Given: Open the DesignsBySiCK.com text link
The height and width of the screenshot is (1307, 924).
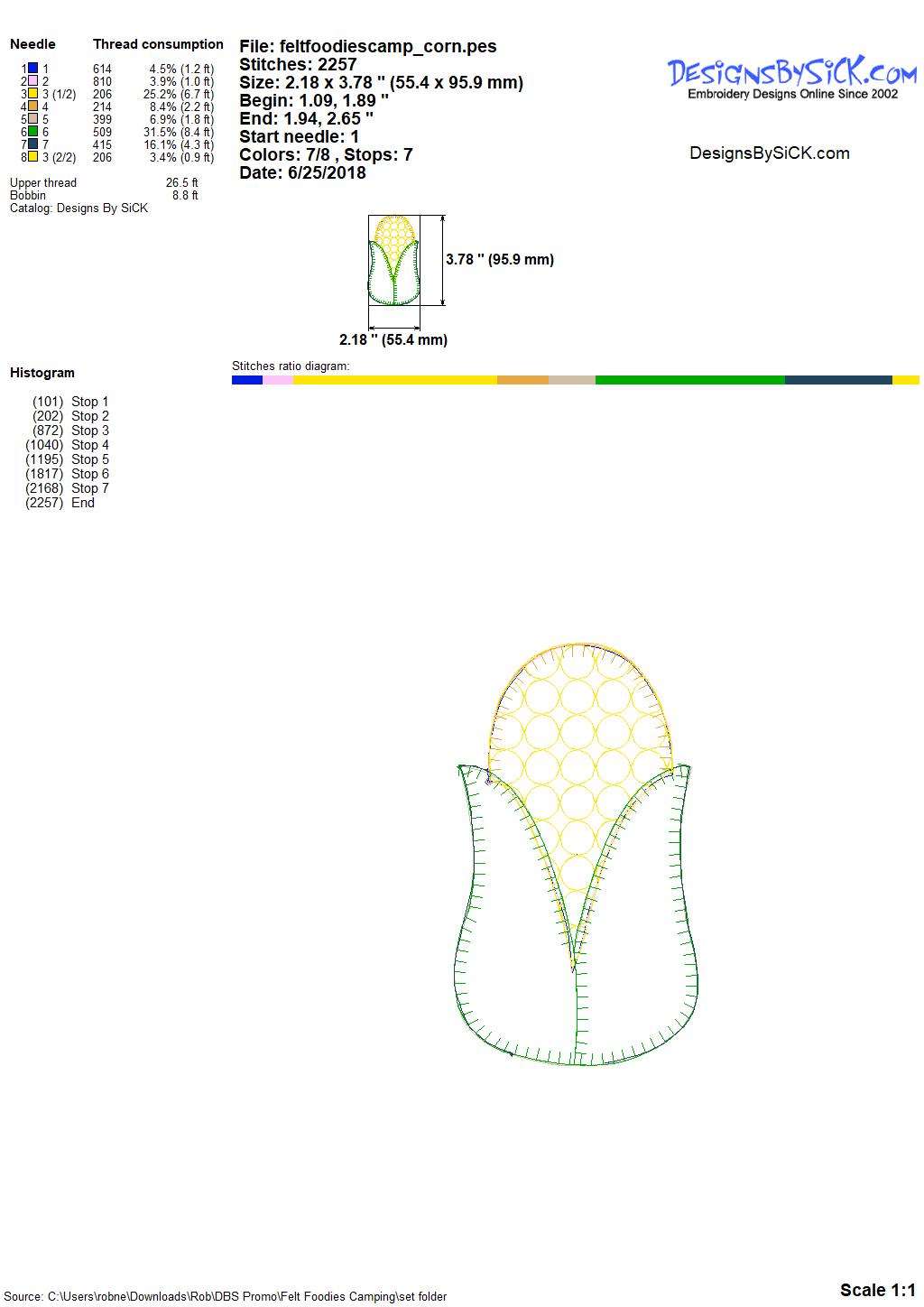Looking at the screenshot, I should tap(769, 153).
